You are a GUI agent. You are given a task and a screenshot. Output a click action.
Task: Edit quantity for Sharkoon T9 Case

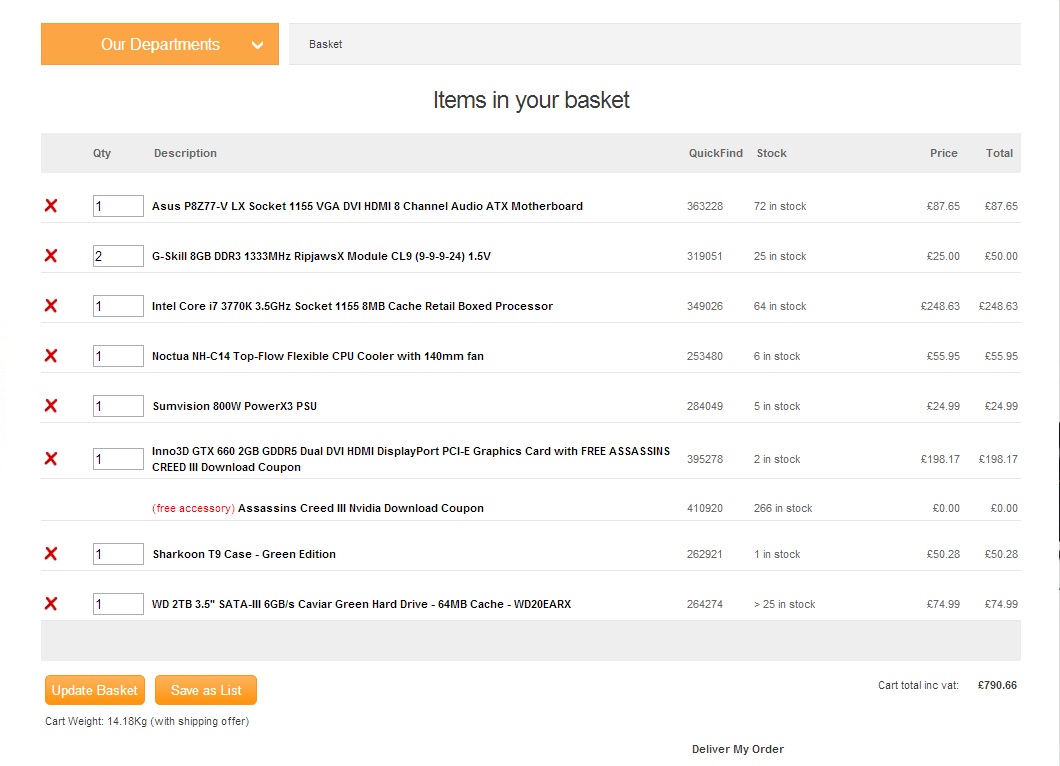(118, 554)
